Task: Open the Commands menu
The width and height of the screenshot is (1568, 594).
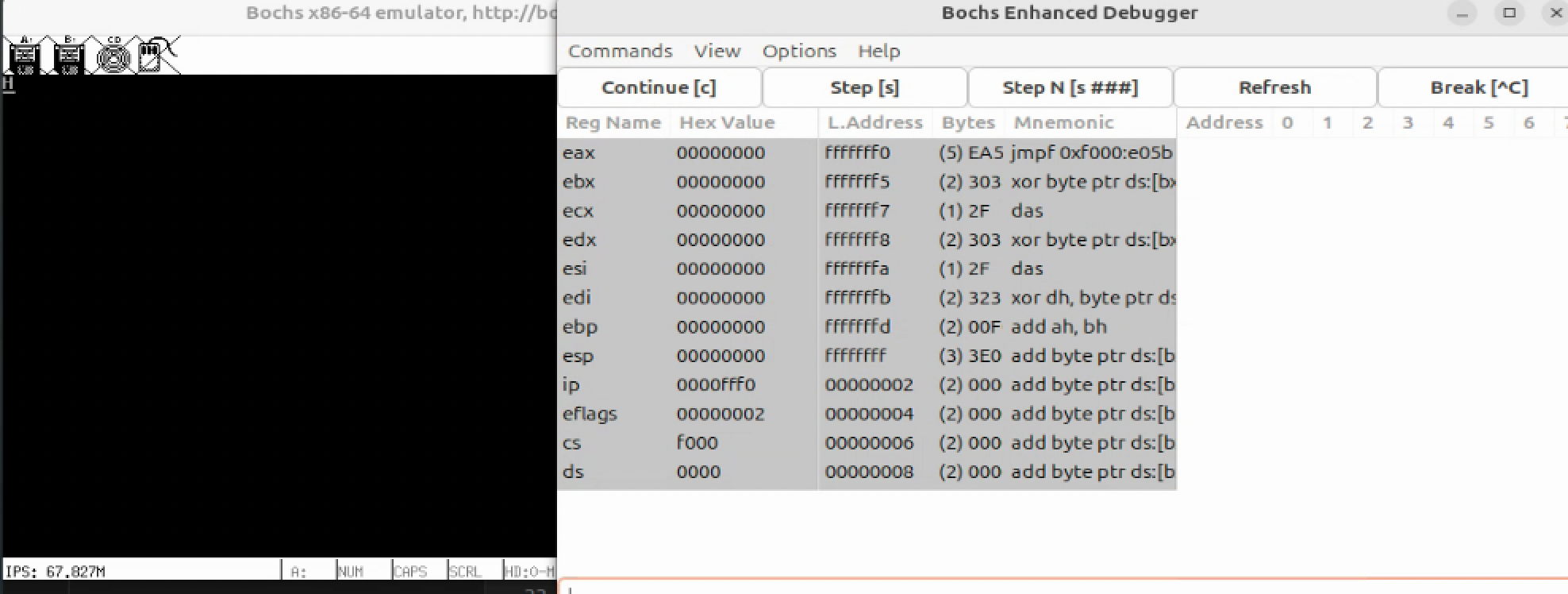Action: (x=620, y=52)
